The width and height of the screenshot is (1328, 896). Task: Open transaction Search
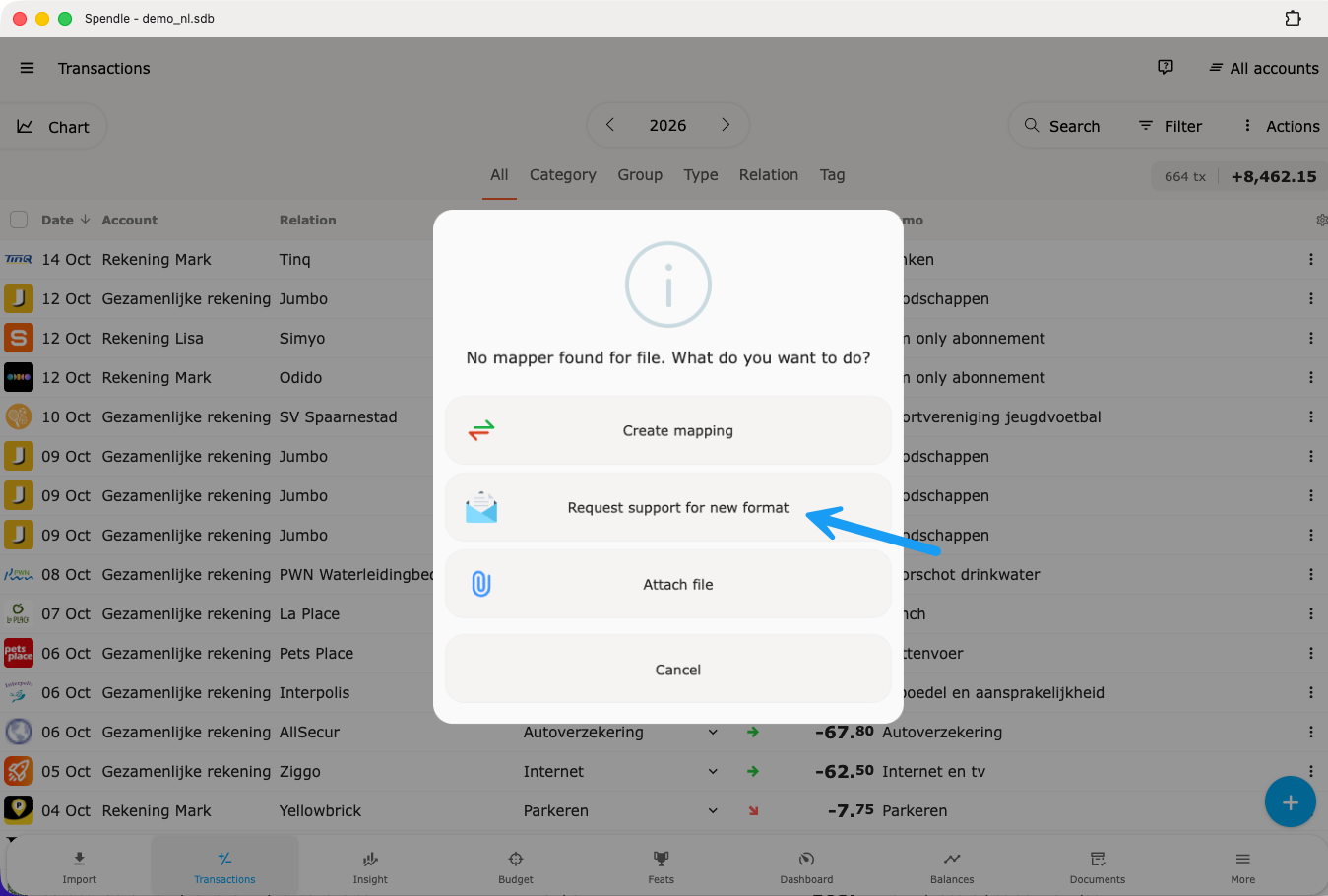click(x=1062, y=126)
